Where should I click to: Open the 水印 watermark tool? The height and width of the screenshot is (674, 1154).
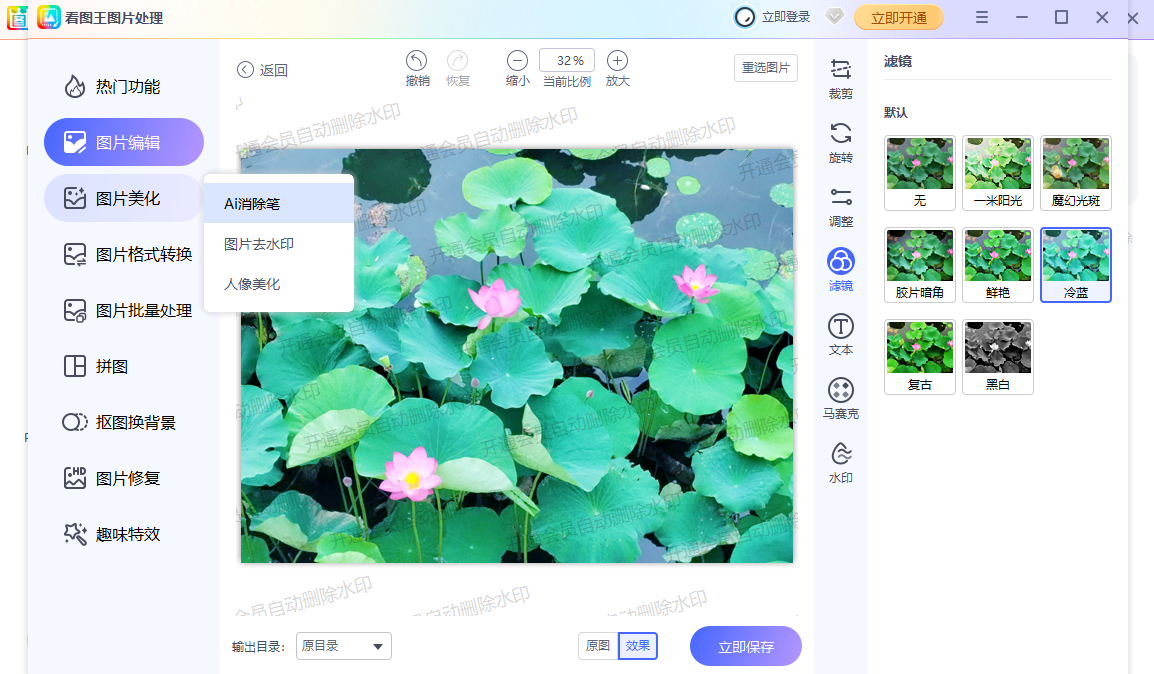point(840,462)
